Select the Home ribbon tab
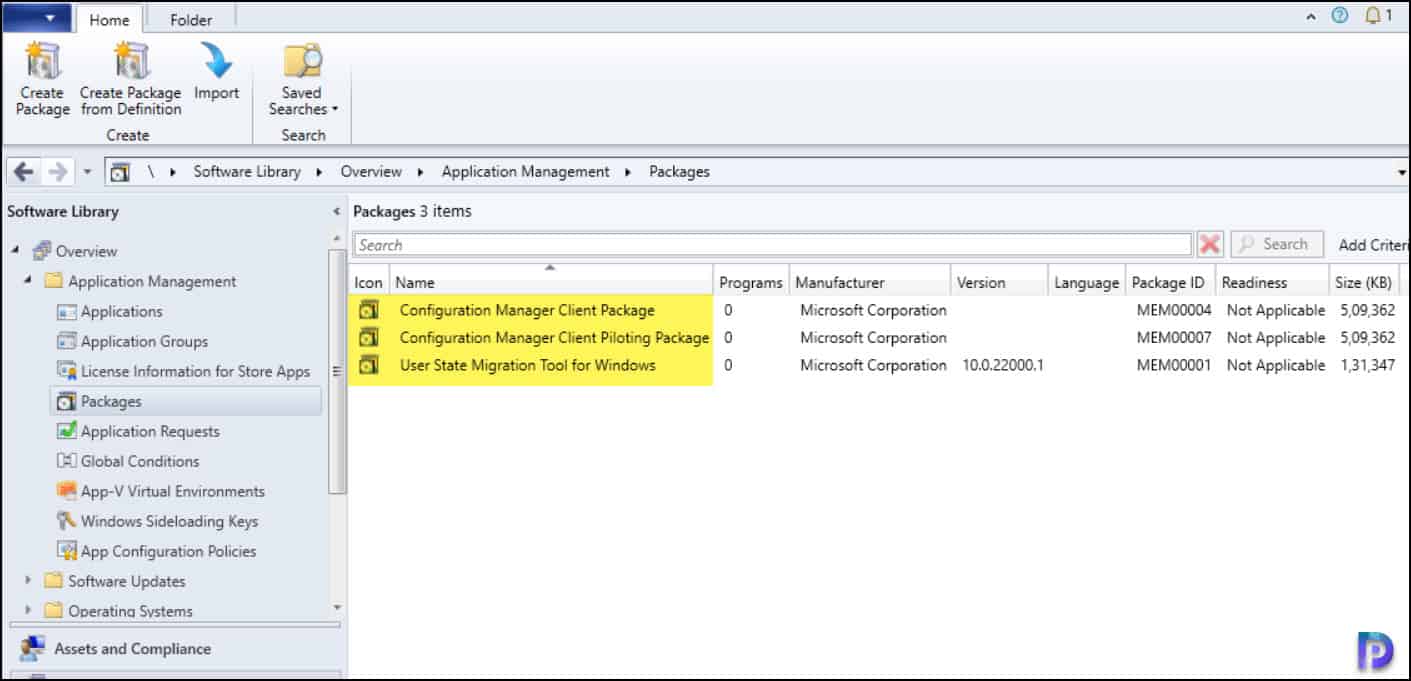This screenshot has height=681, width=1411. 110,19
